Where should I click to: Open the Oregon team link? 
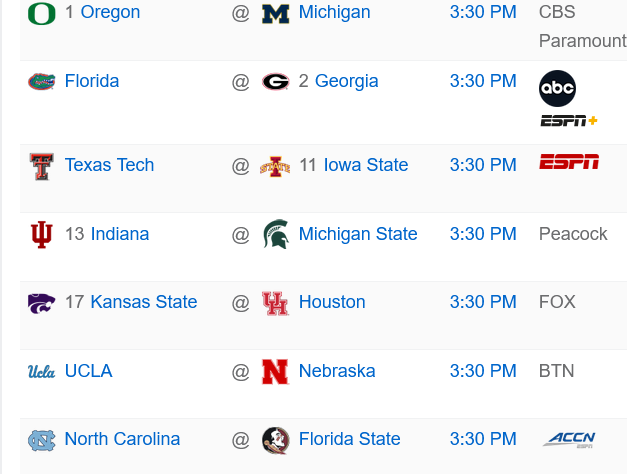click(110, 13)
